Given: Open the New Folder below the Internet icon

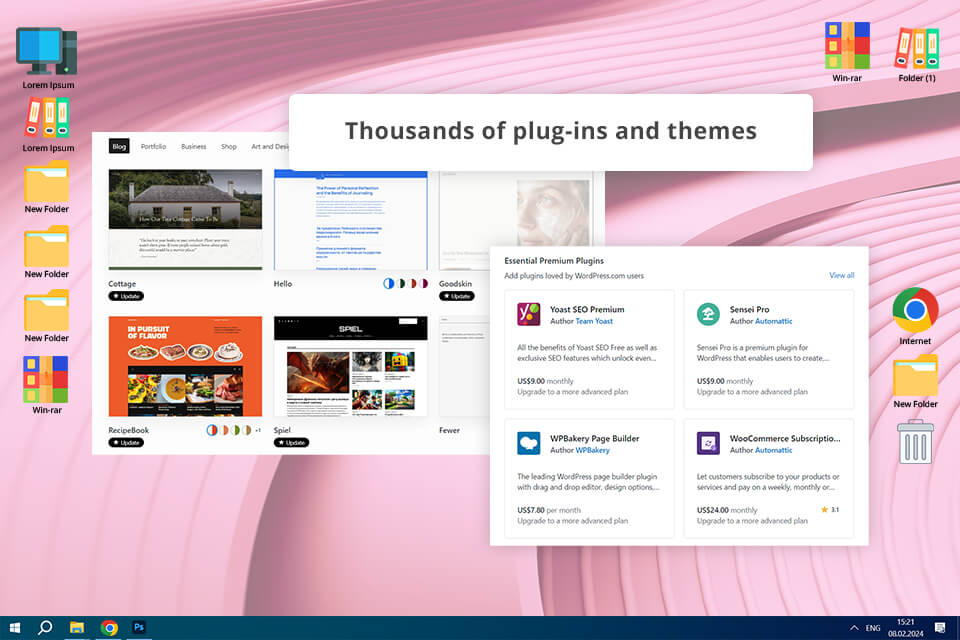Looking at the screenshot, I should coord(915,375).
